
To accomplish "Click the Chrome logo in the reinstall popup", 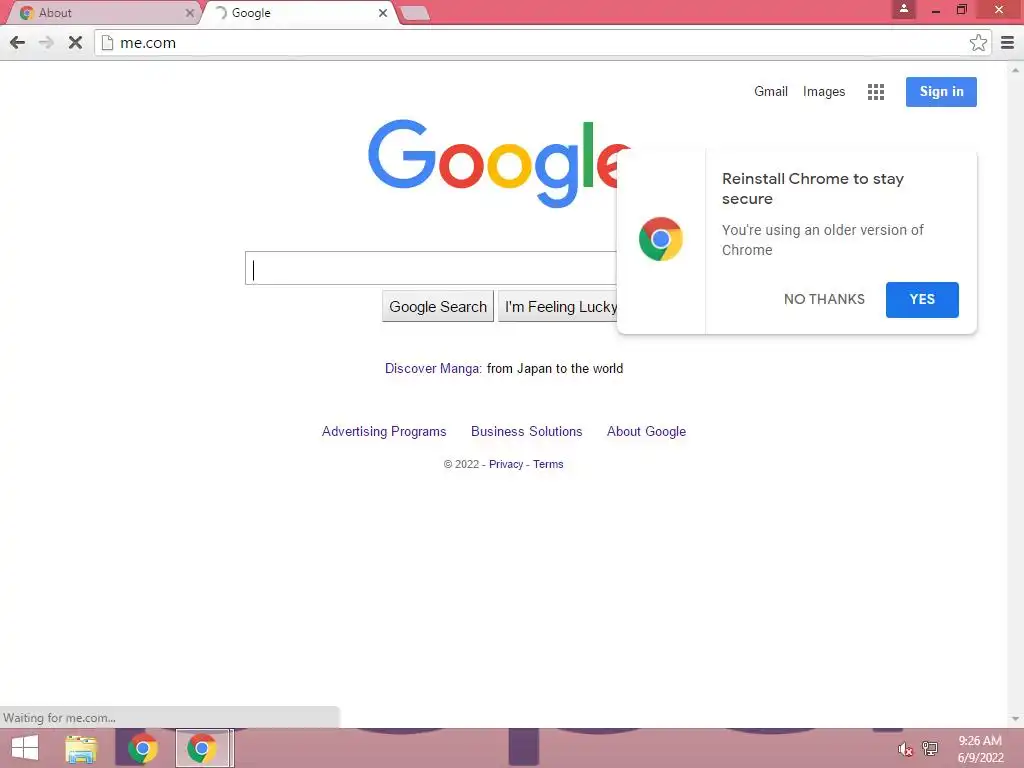I will 661,239.
